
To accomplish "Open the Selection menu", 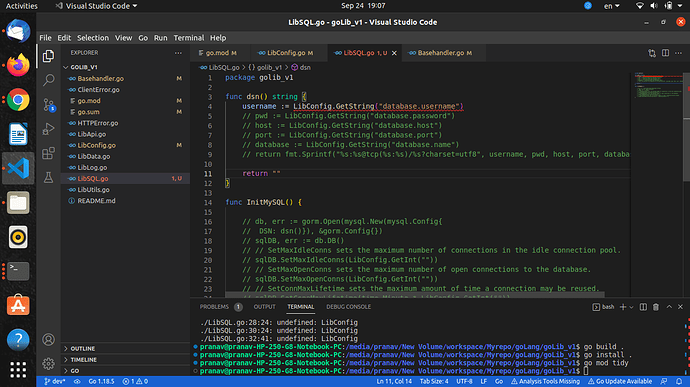I will pyautogui.click(x=92, y=38).
